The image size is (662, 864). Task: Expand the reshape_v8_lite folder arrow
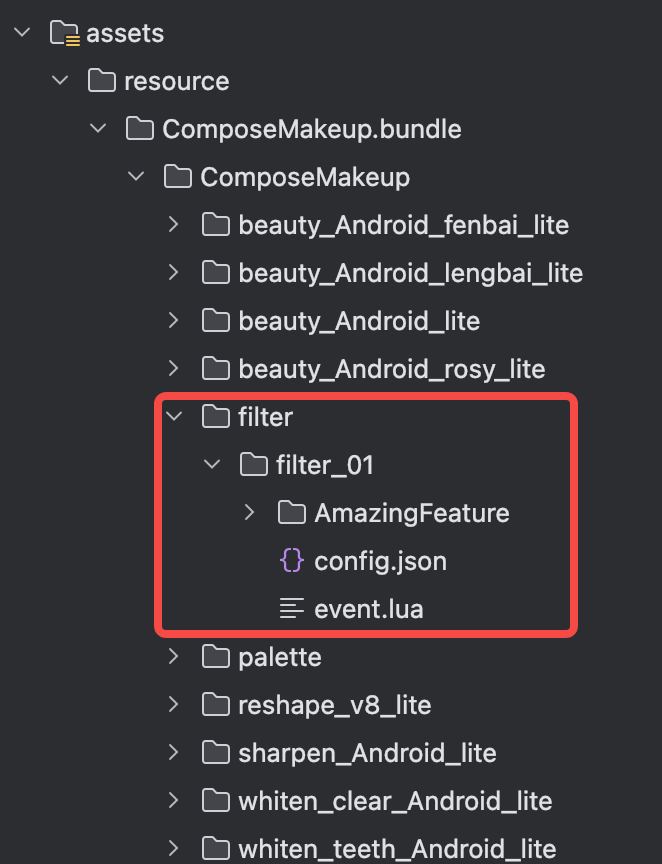174,705
